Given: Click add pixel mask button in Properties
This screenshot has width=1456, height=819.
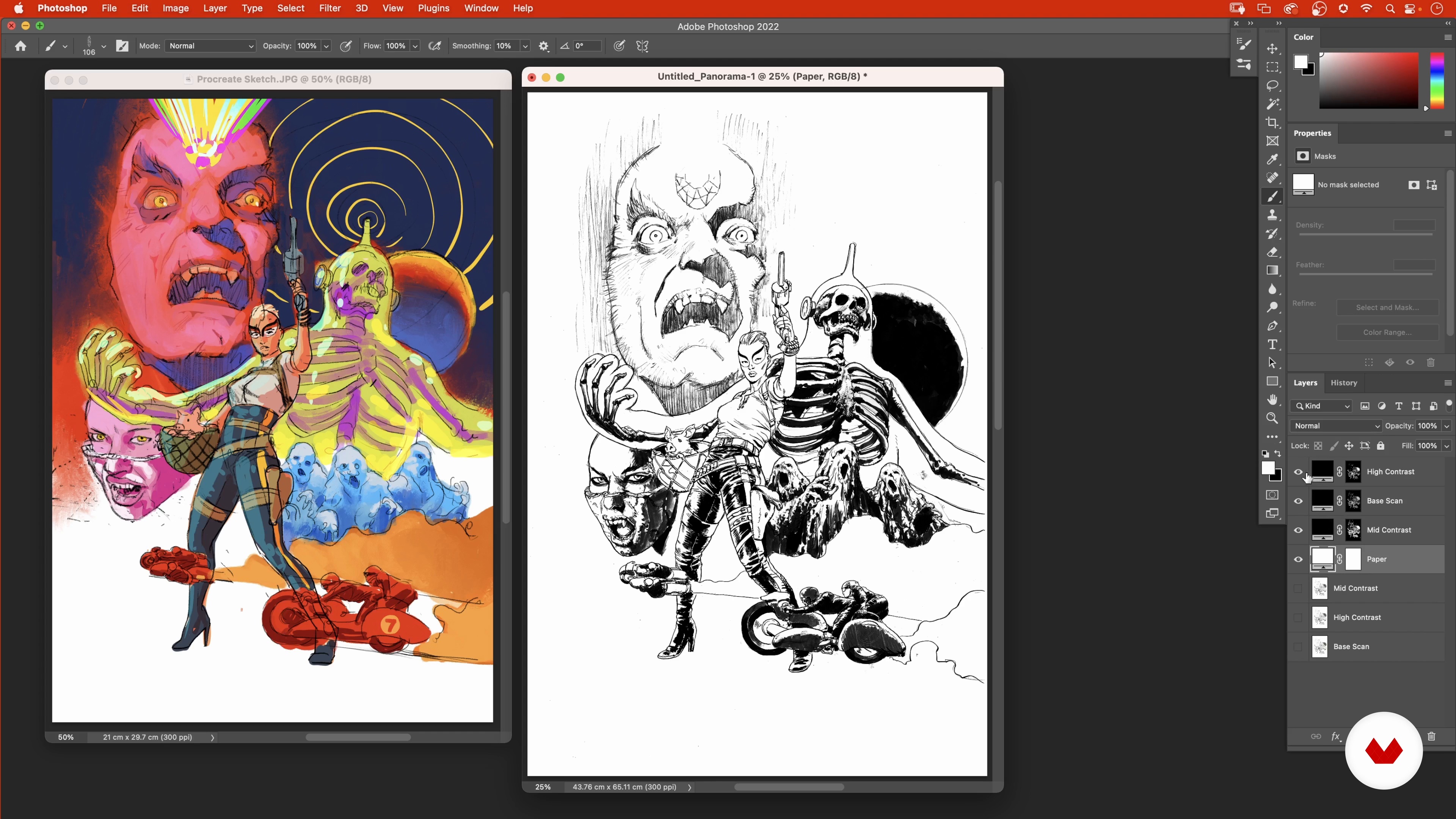Looking at the screenshot, I should (x=1414, y=185).
